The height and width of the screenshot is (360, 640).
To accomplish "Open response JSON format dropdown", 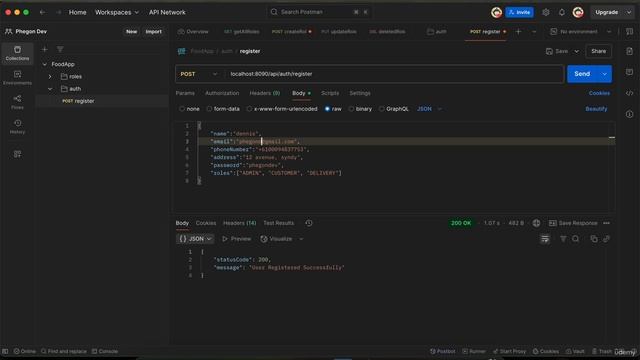I will click(x=196, y=239).
